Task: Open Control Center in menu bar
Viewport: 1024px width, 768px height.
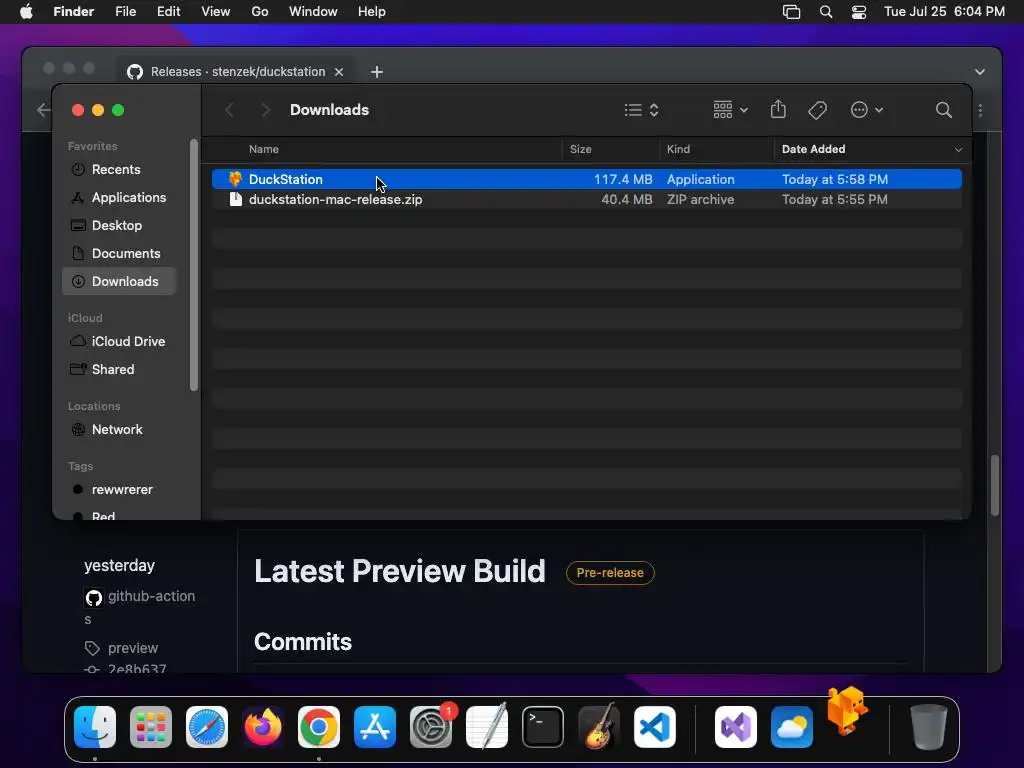Action: pos(859,12)
